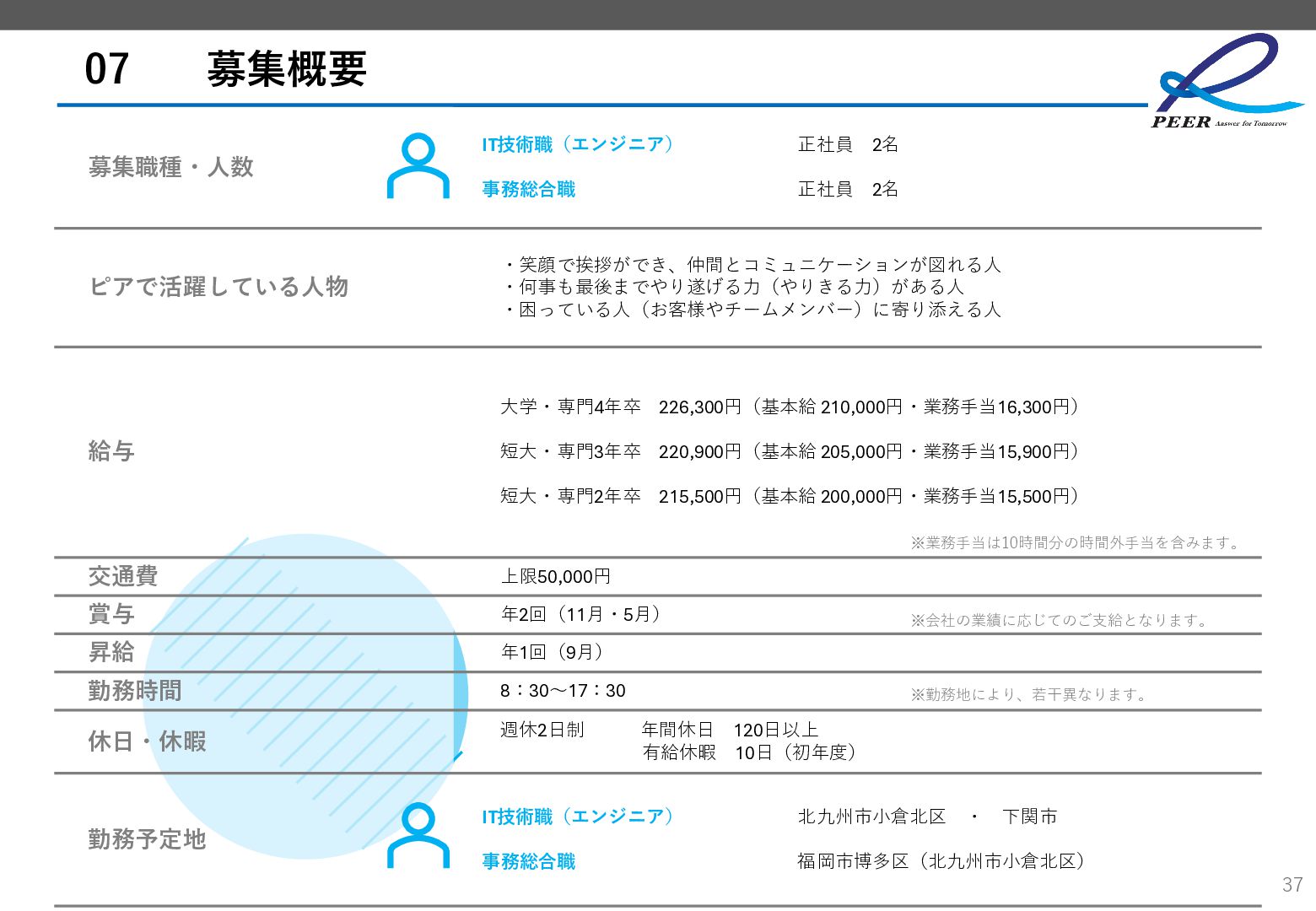Click 北九州市小倉北区 beside IT技術職

[872, 817]
